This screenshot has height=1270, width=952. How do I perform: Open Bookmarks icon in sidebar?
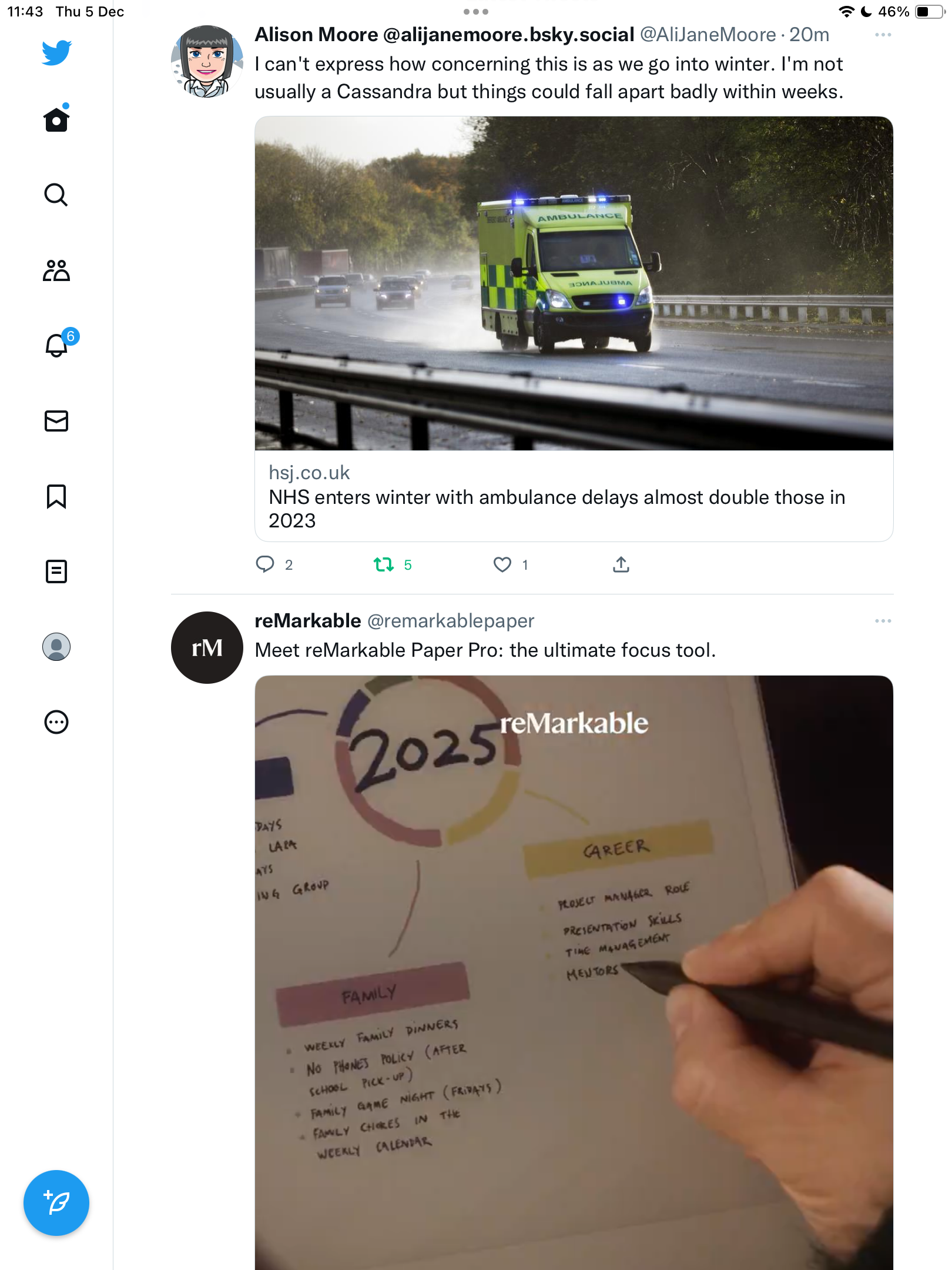pos(56,496)
